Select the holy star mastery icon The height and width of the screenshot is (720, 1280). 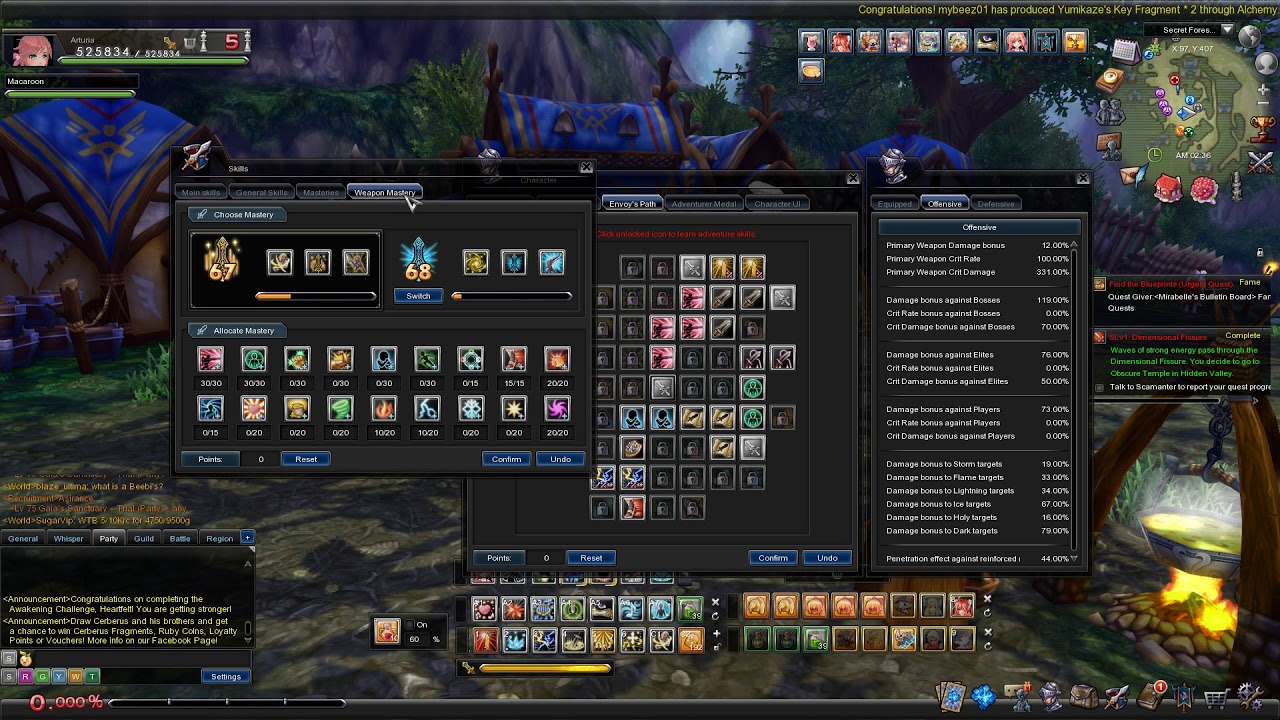(514, 409)
